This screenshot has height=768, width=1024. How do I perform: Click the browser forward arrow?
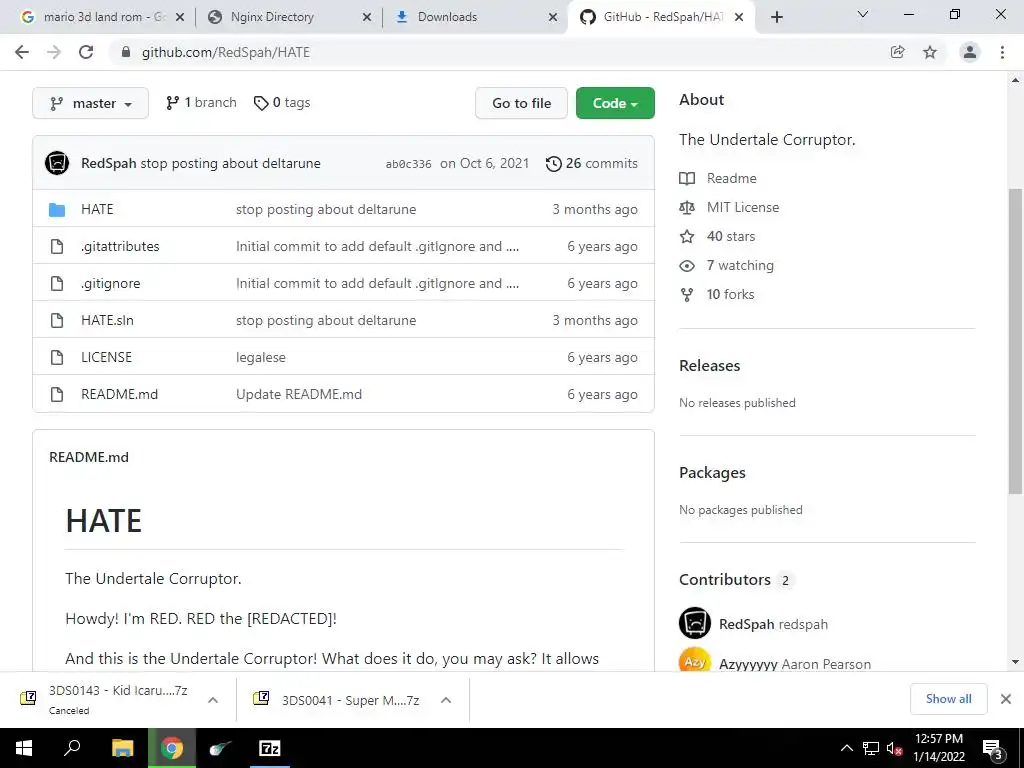pyautogui.click(x=54, y=52)
